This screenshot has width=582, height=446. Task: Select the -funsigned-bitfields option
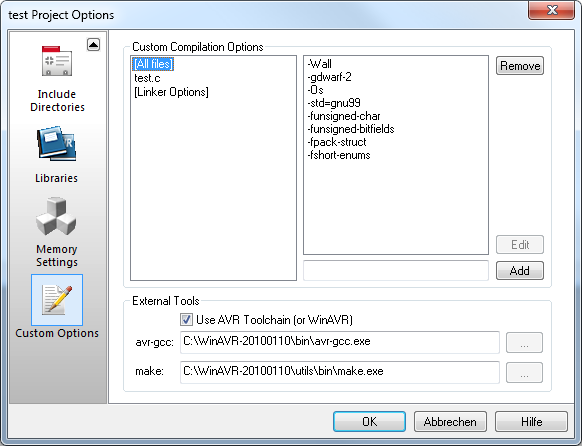(x=351, y=129)
